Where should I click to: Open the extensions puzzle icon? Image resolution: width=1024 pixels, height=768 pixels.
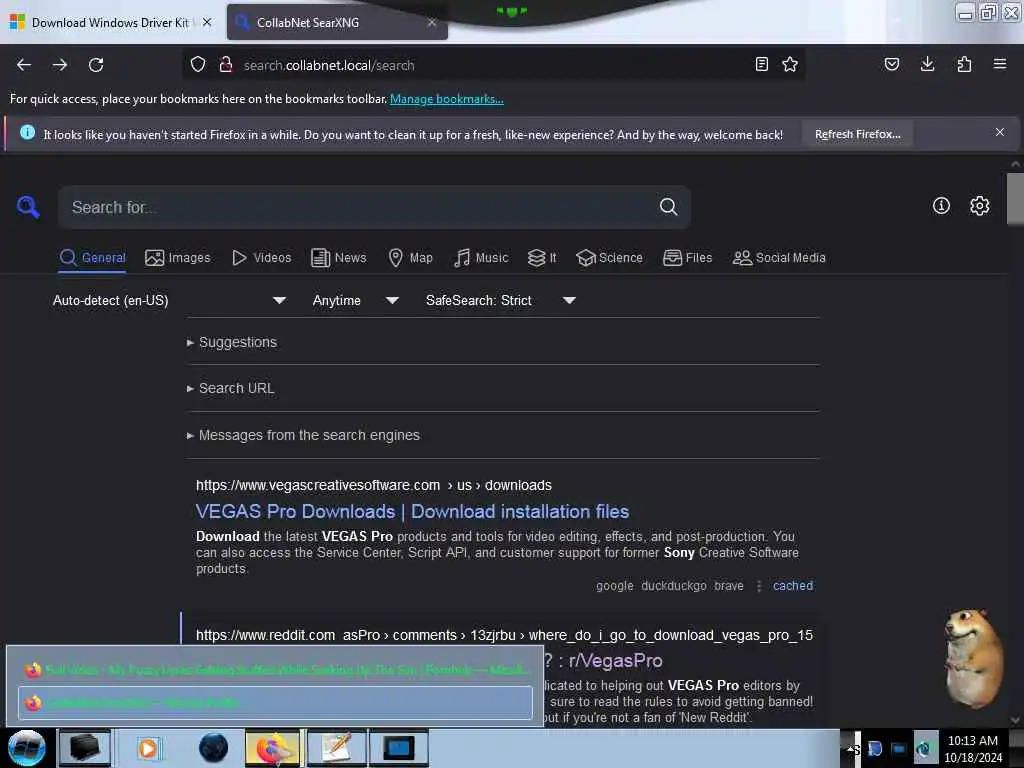[964, 64]
